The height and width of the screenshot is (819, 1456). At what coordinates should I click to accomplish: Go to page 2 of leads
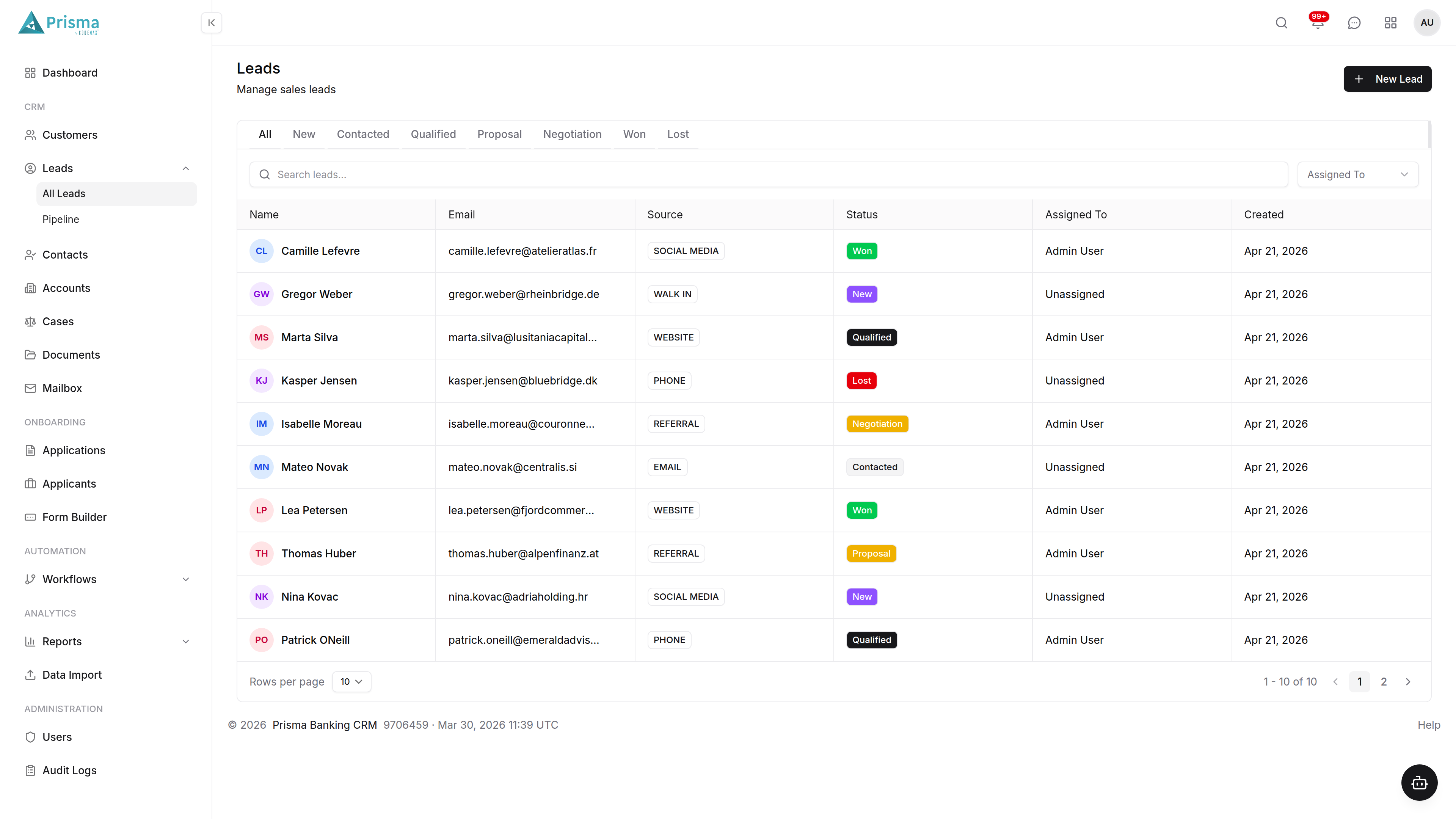pos(1384,682)
